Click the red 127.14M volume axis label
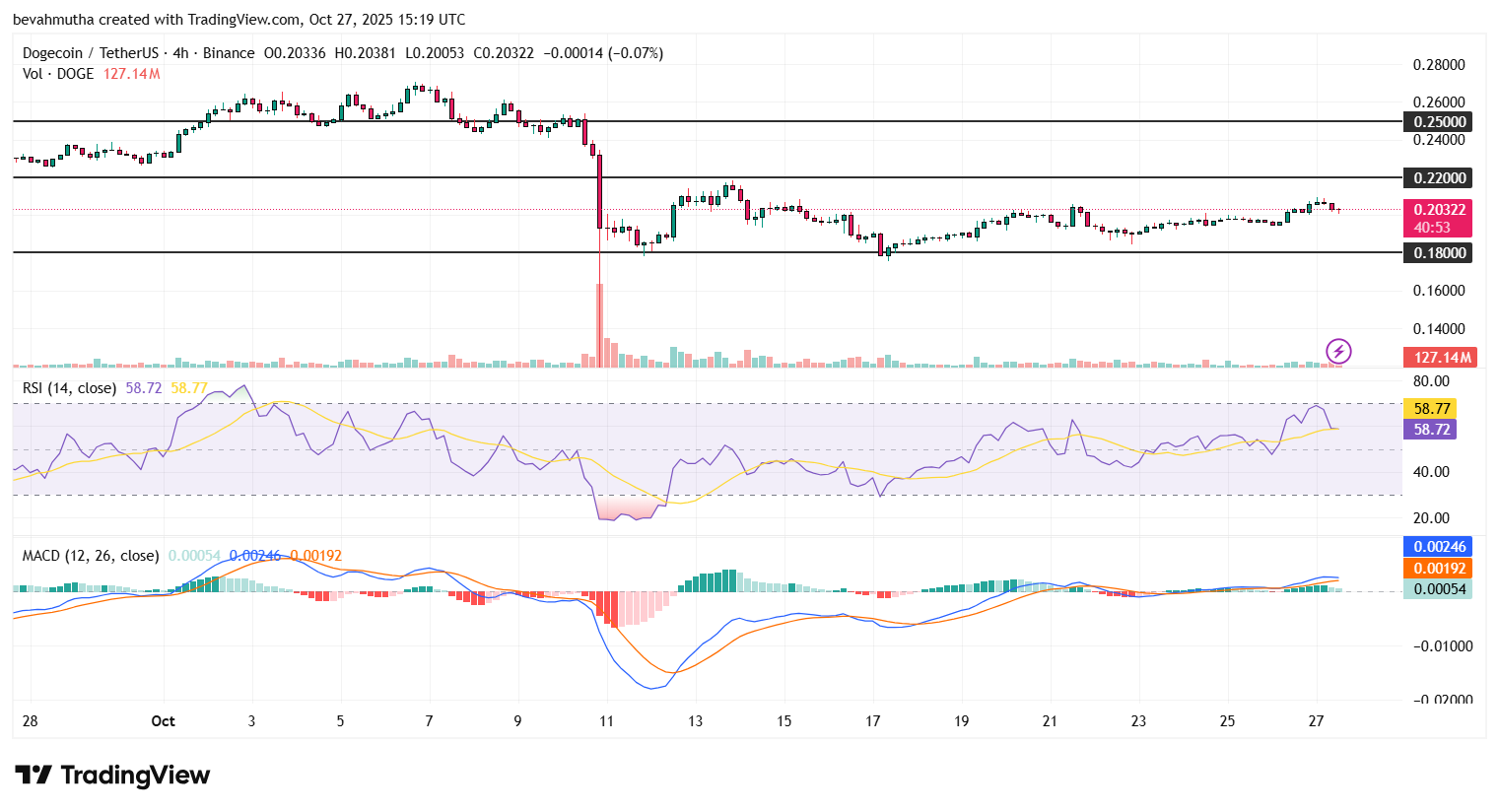This screenshot has width=1499, height=812. coord(1438,358)
